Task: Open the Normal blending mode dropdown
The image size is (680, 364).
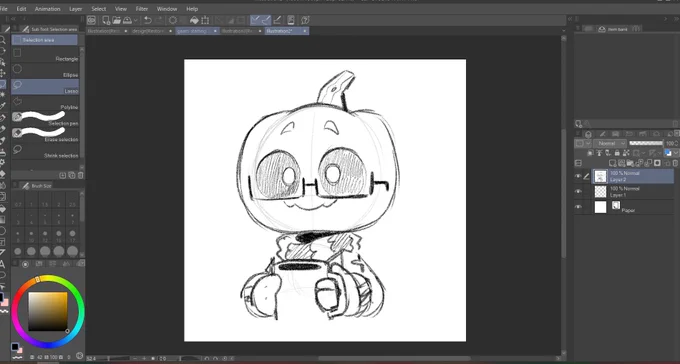Action: click(610, 143)
